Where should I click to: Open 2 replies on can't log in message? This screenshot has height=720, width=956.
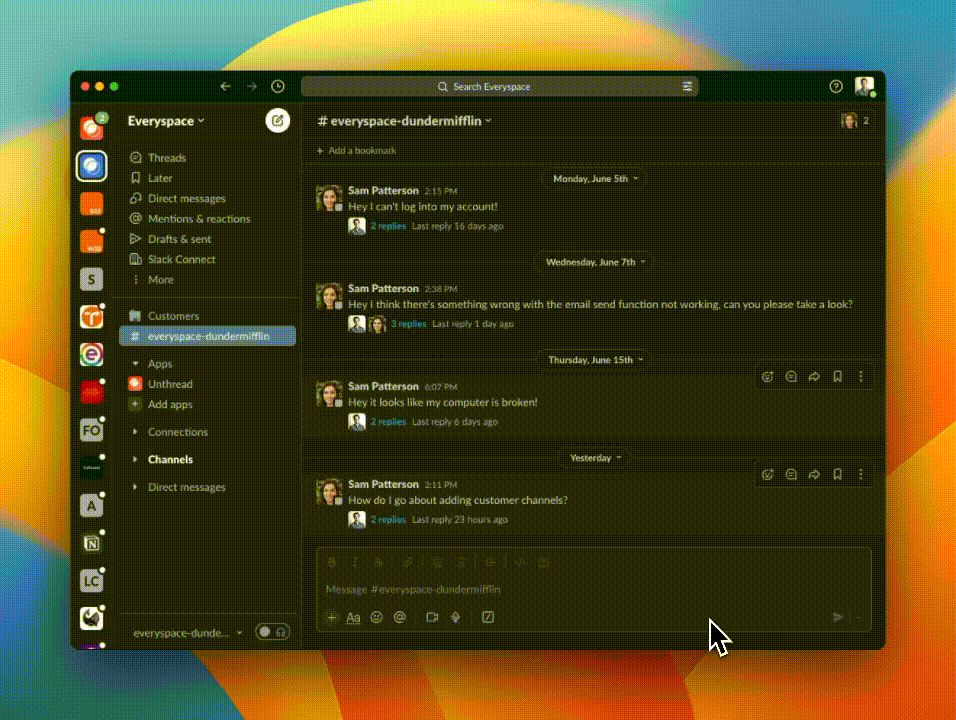pyautogui.click(x=388, y=226)
